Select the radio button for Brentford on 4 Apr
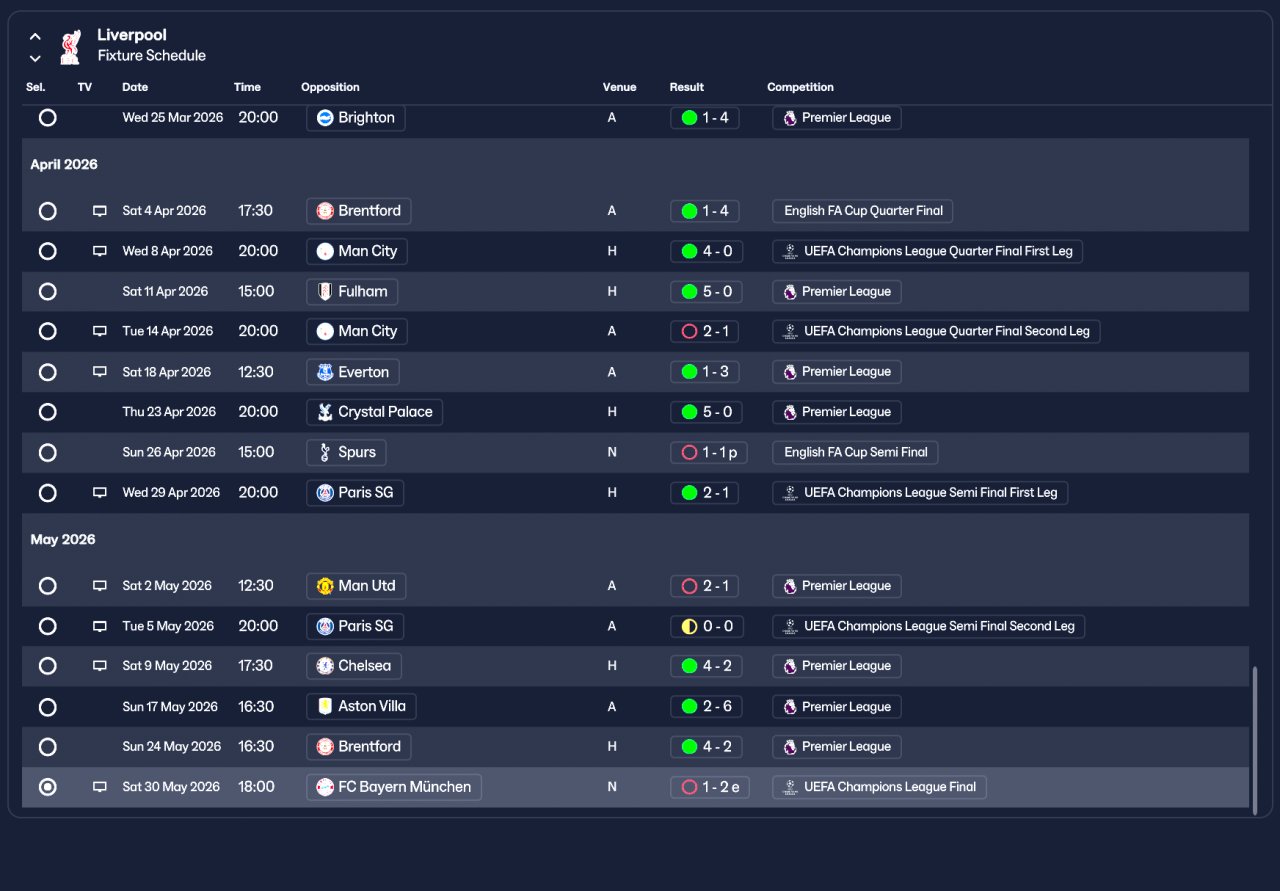Screen dimensions: 1280x891 47,211
